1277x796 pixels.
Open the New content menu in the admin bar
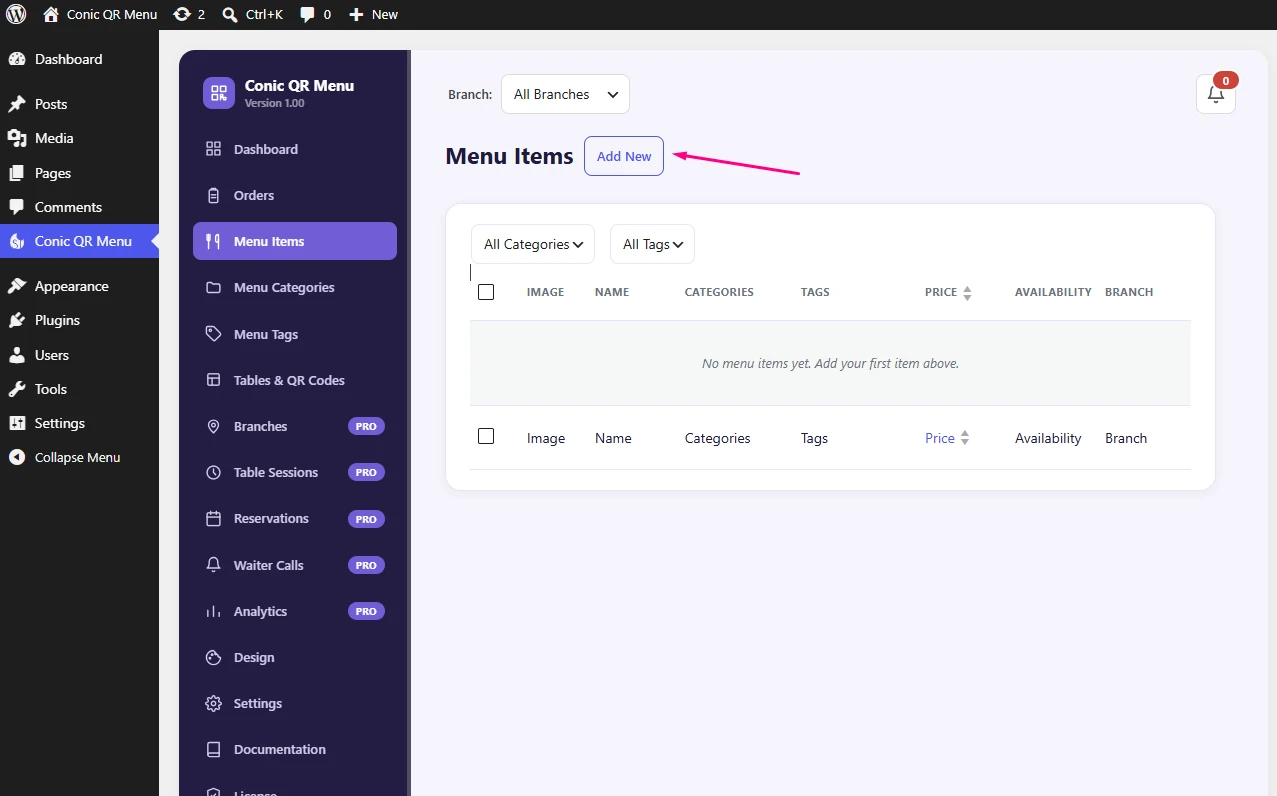tap(373, 14)
